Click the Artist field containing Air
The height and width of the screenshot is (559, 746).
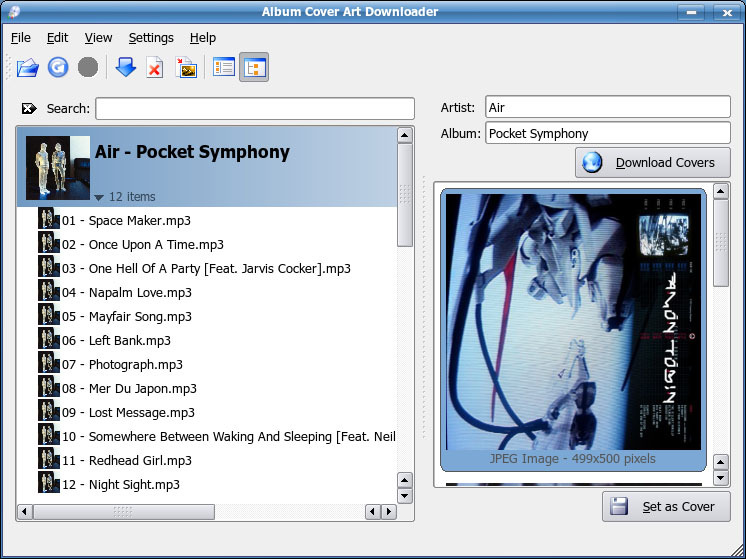[608, 107]
